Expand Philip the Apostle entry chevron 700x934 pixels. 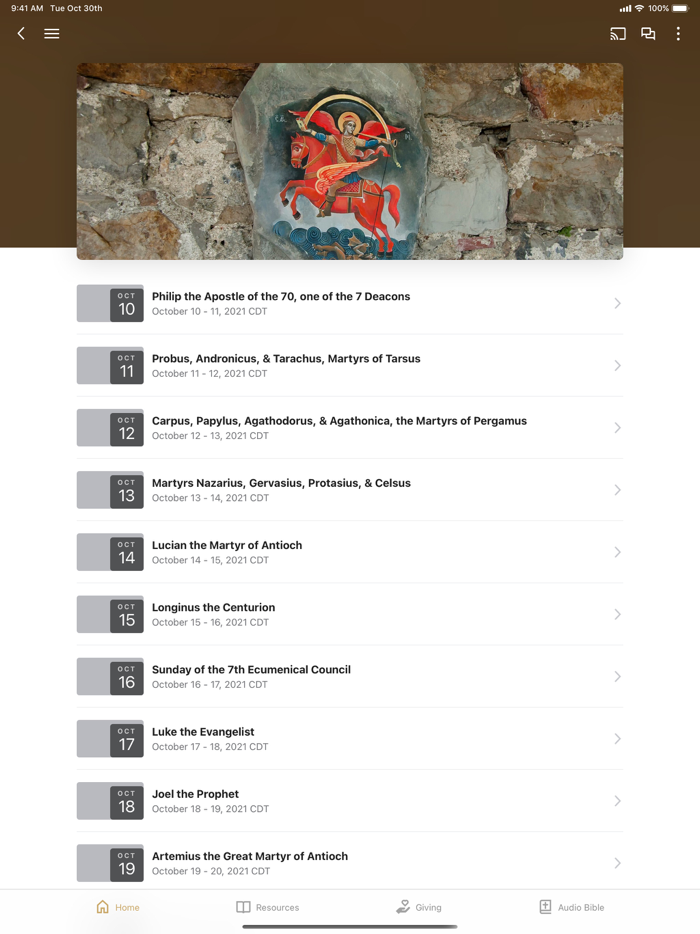(x=618, y=304)
